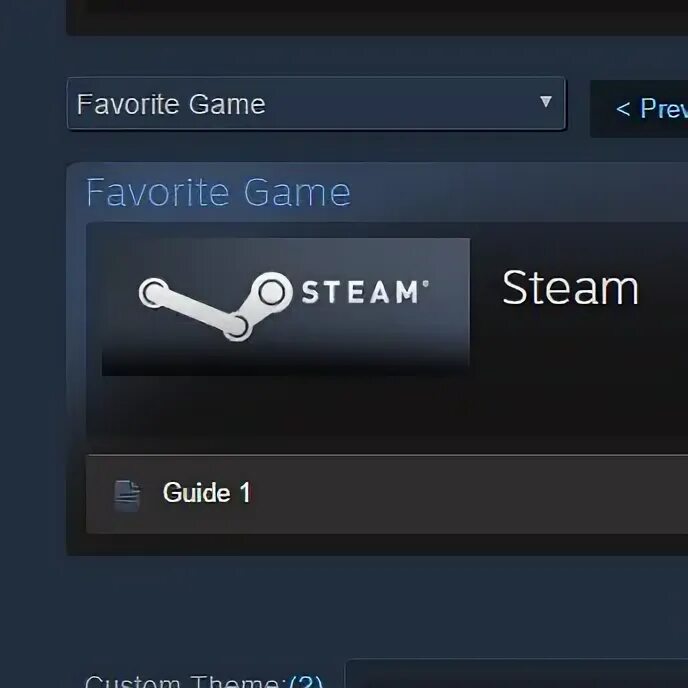Open the Steam game title link
The width and height of the screenshot is (688, 688).
tap(570, 288)
